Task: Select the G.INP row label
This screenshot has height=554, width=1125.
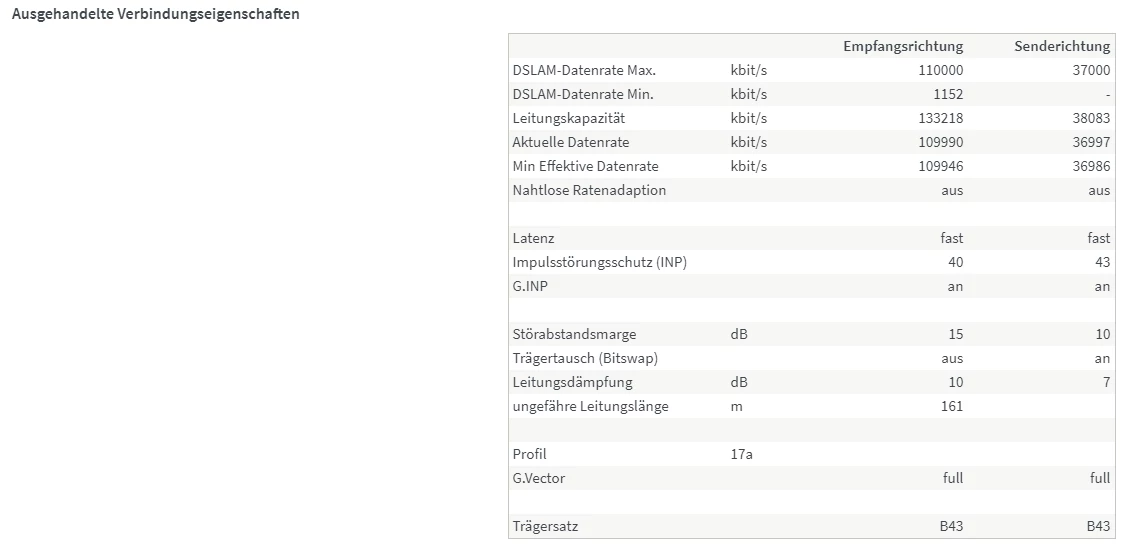Action: coord(530,286)
